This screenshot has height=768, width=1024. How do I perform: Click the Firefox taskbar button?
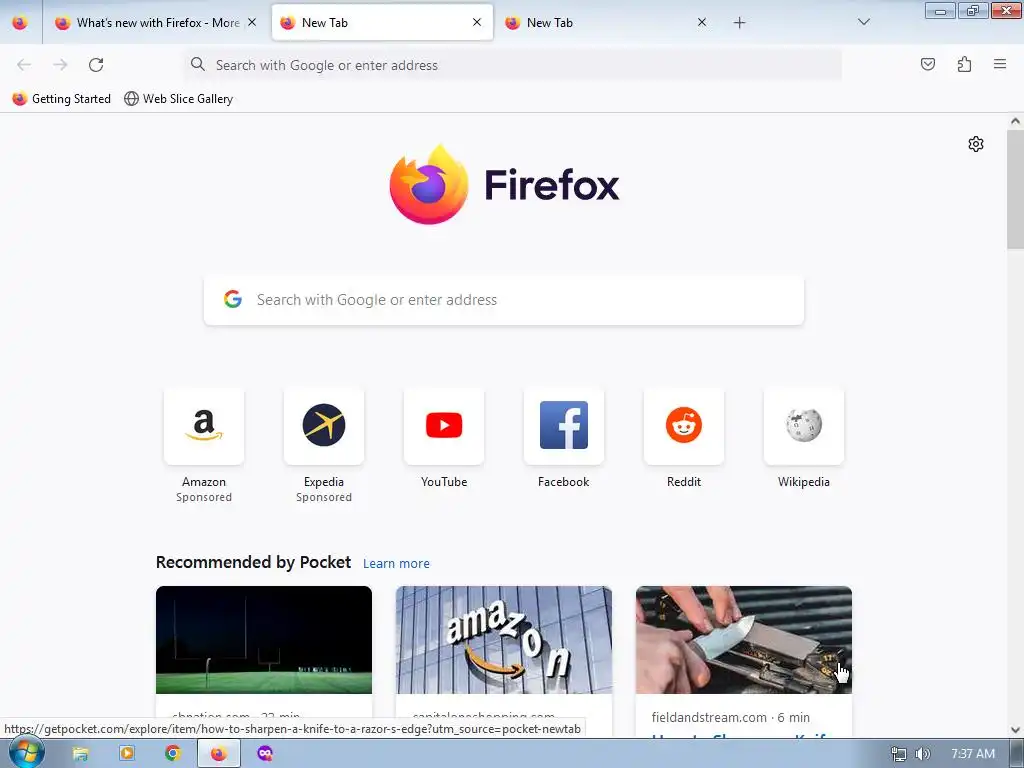[219, 754]
